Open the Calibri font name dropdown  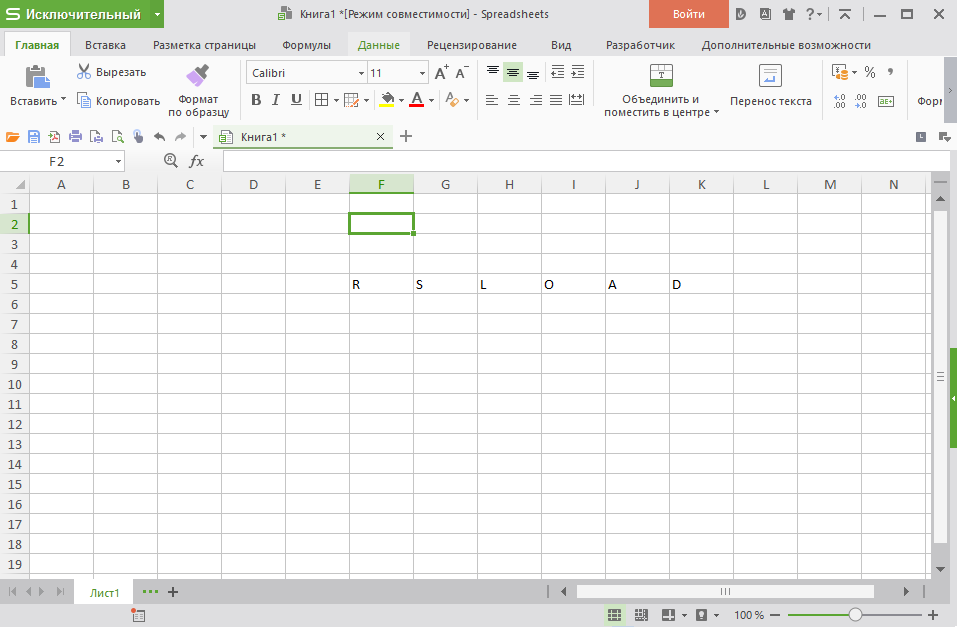(x=361, y=73)
